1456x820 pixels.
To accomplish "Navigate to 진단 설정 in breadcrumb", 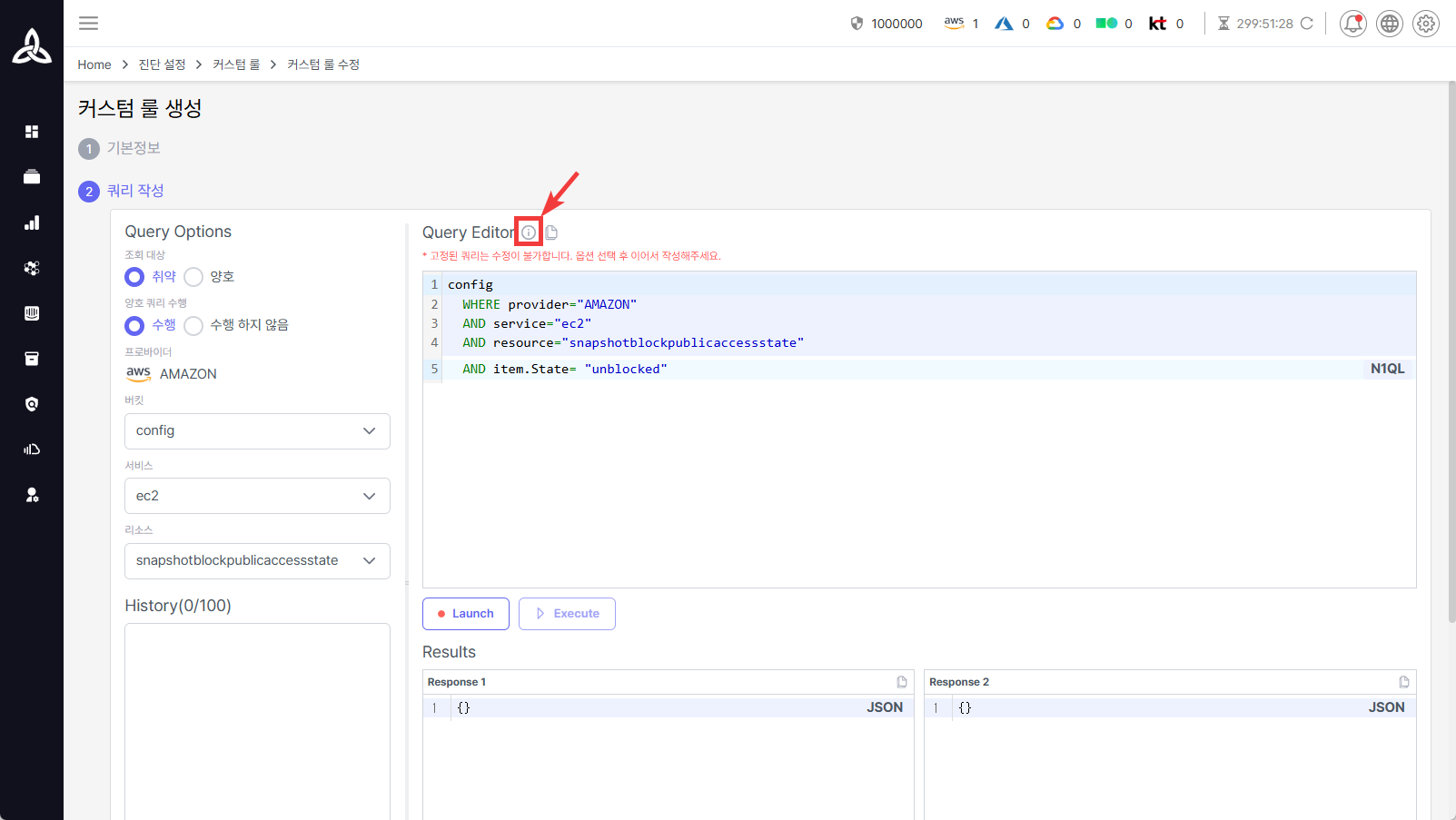I will [x=162, y=64].
